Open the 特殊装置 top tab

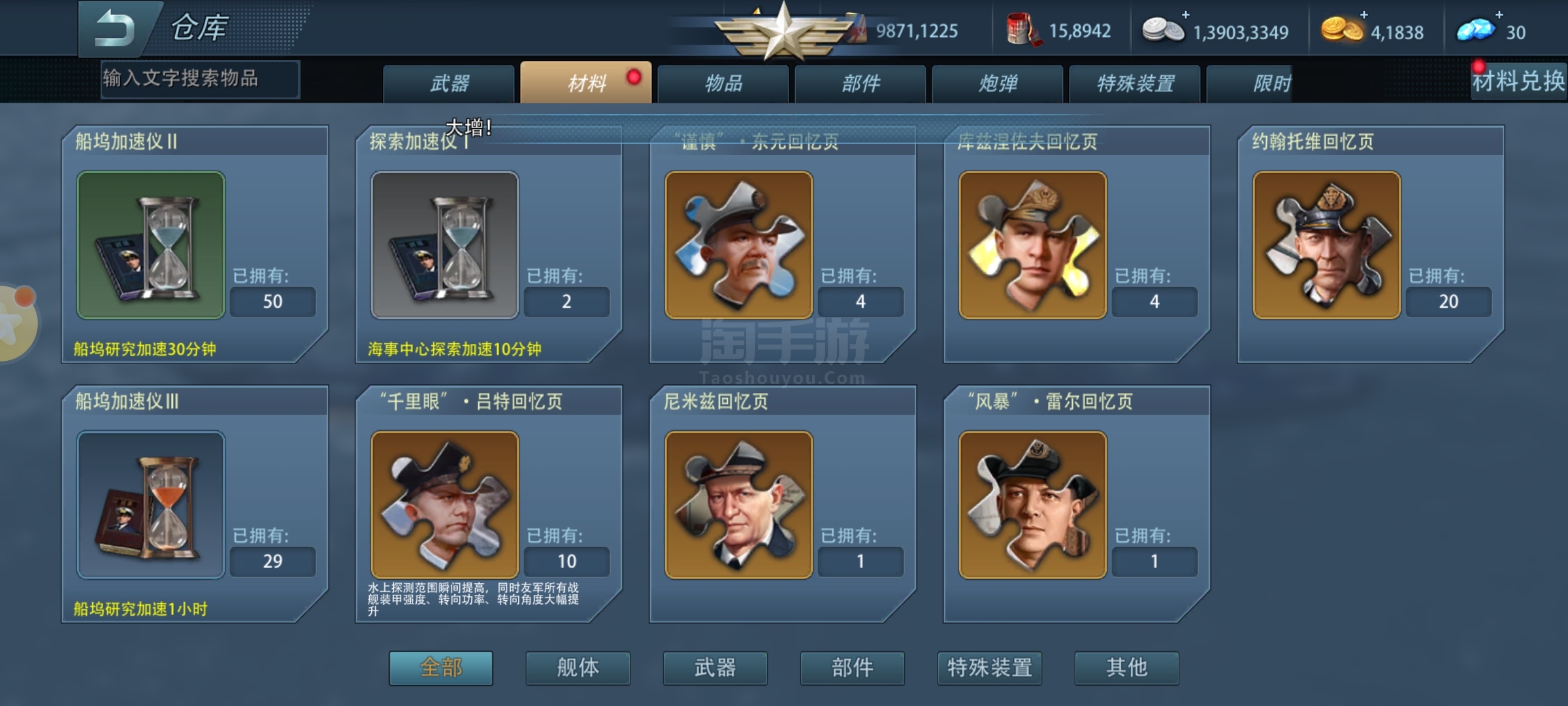click(x=1135, y=84)
